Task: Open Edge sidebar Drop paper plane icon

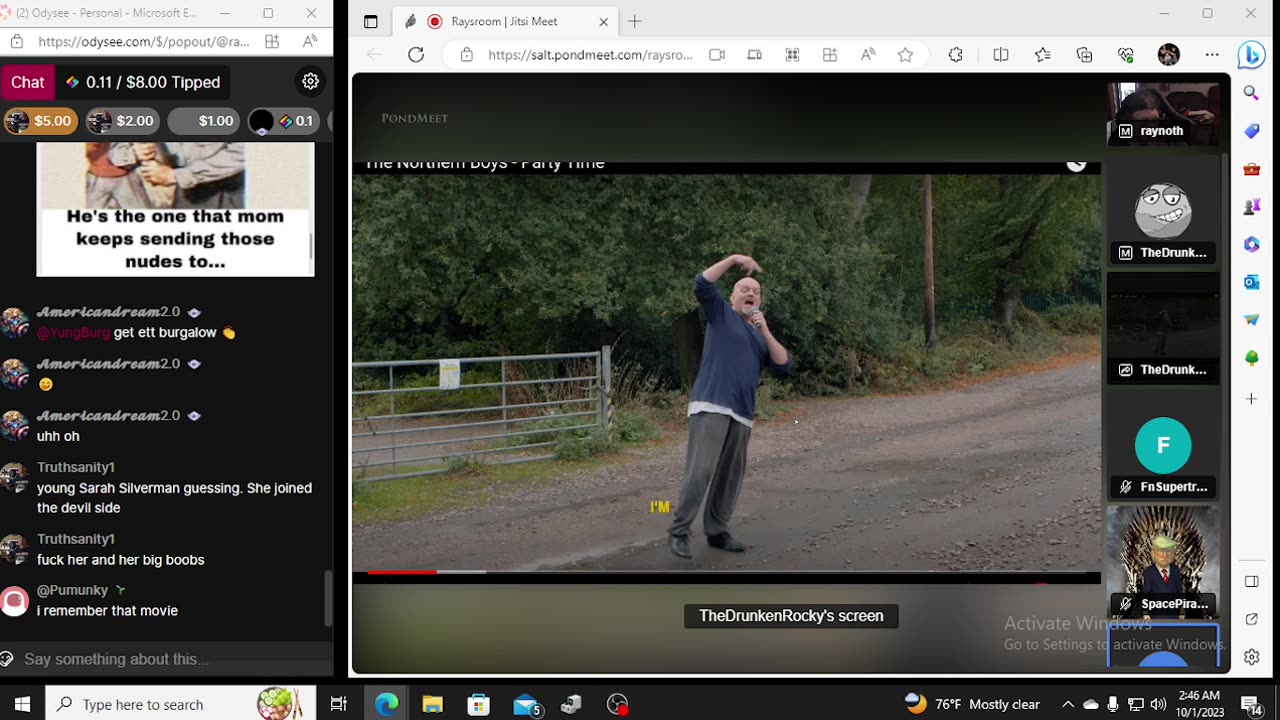Action: click(x=1251, y=320)
